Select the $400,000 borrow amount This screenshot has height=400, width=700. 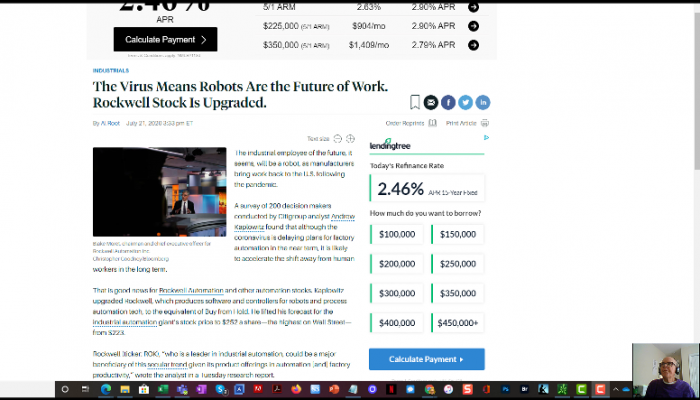coord(397,323)
